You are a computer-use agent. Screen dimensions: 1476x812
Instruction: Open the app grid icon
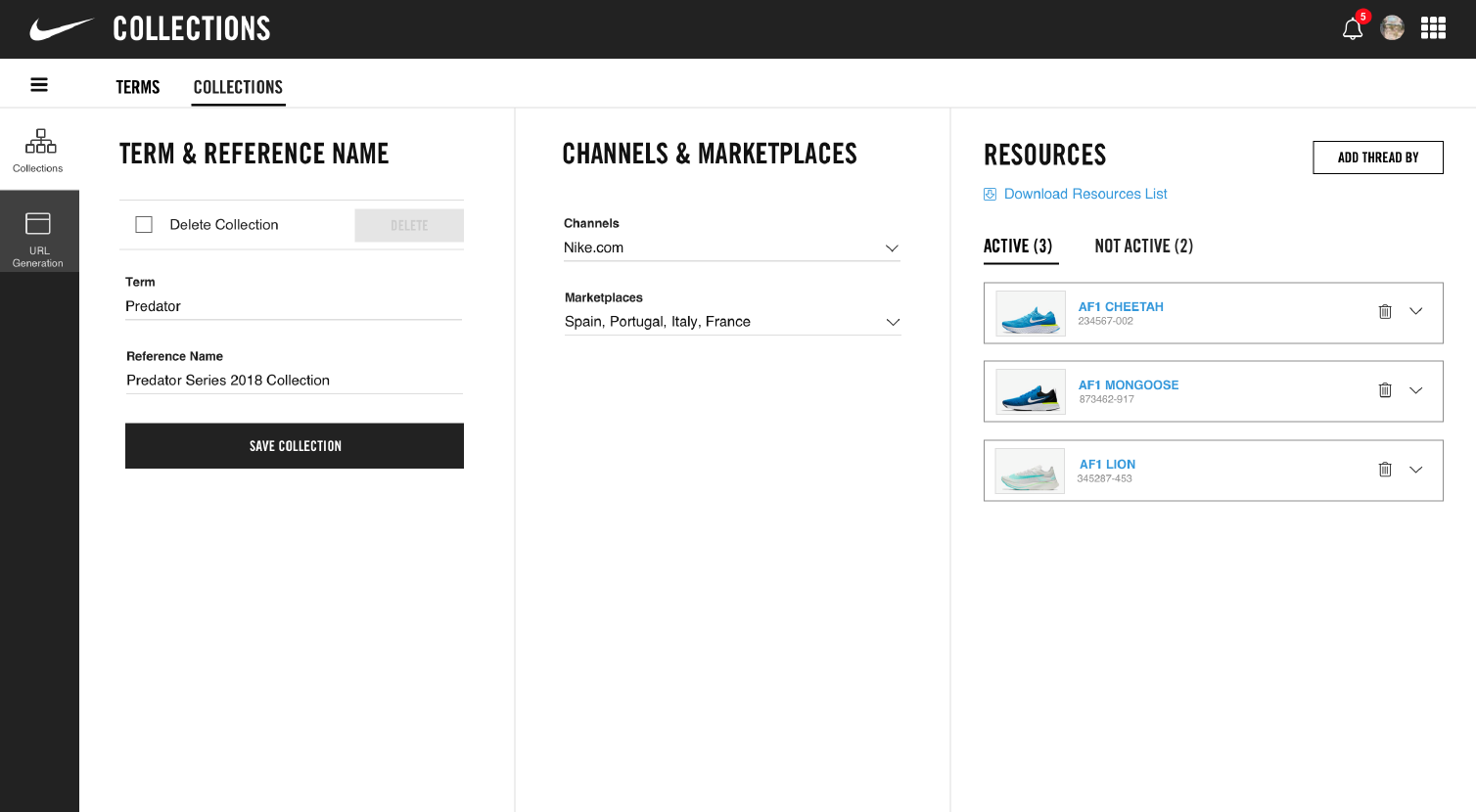[1433, 27]
